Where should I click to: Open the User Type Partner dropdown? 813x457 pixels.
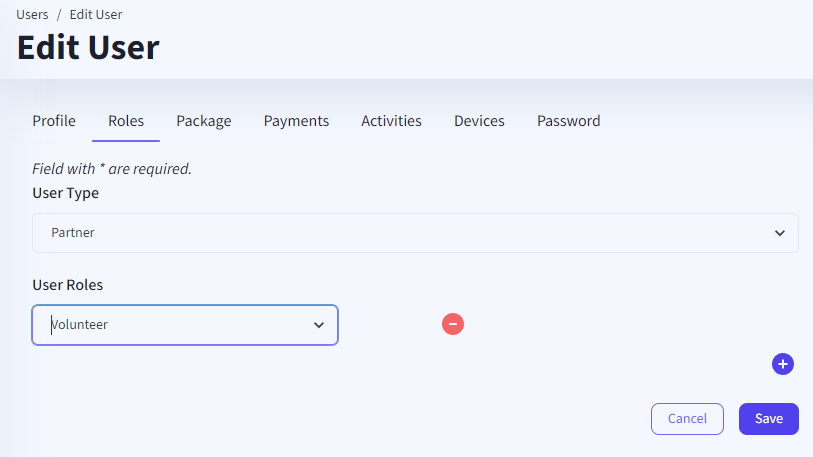[415, 233]
